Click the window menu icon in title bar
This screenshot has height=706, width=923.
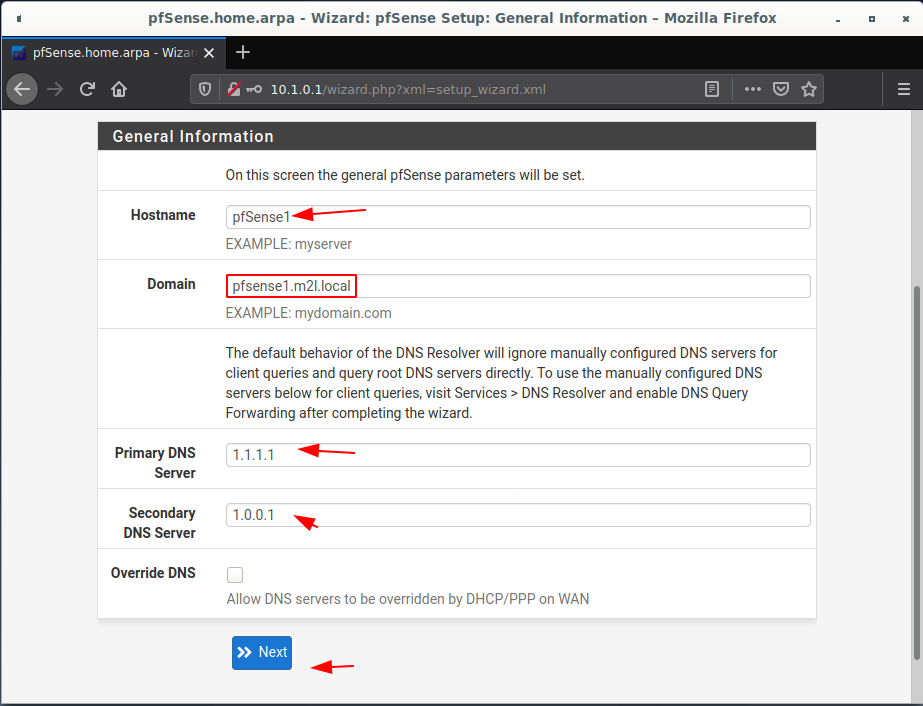pos(19,19)
